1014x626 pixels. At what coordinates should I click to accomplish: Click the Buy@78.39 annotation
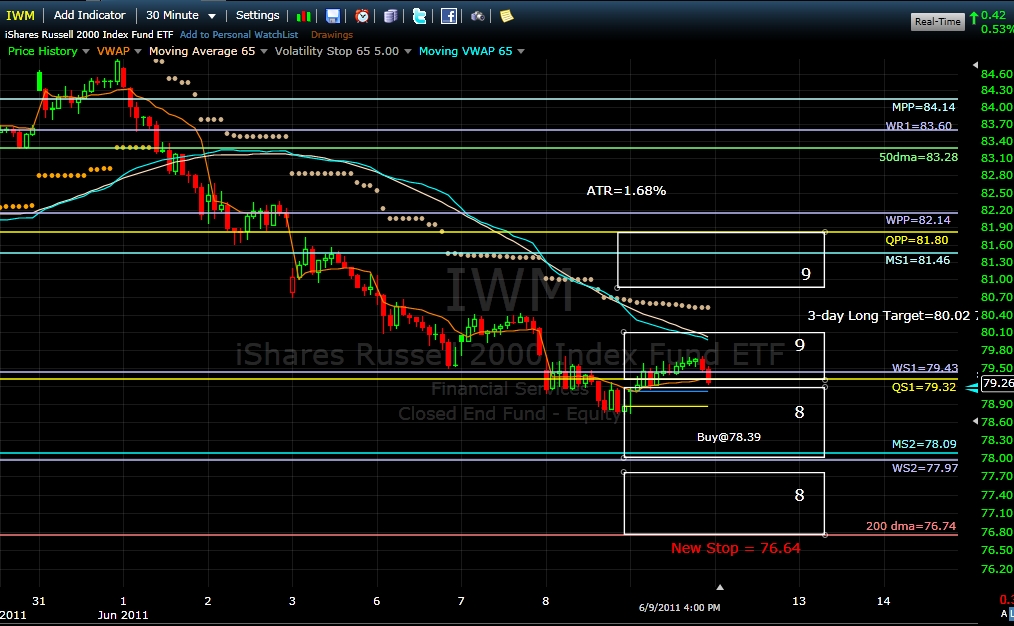click(729, 437)
